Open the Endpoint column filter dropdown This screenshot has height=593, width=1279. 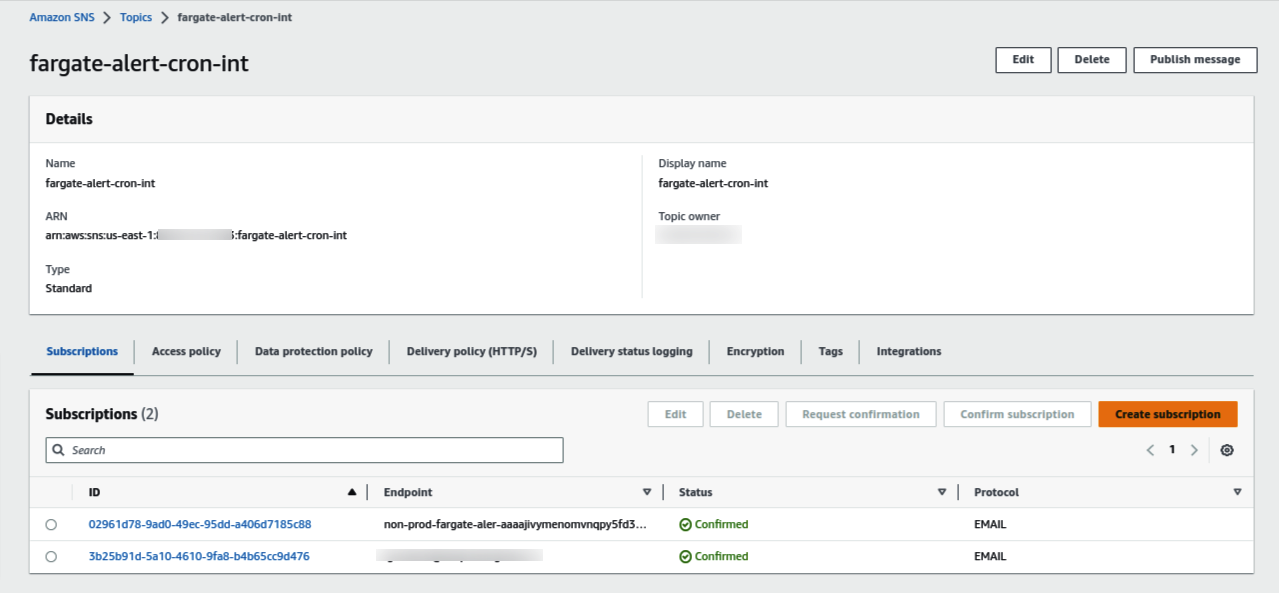point(647,491)
